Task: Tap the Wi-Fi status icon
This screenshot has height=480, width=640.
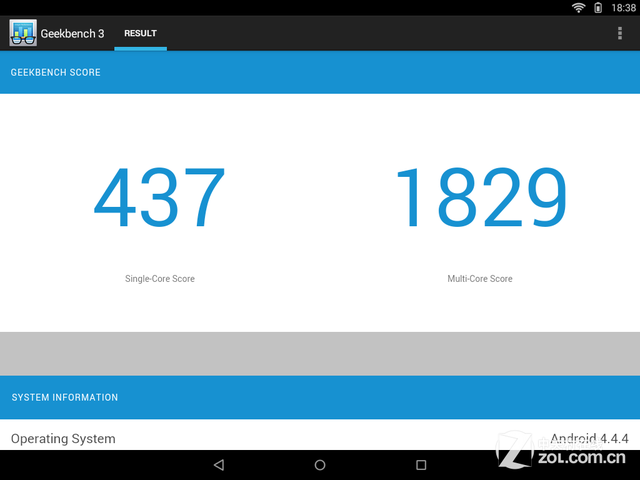Action: click(578, 8)
